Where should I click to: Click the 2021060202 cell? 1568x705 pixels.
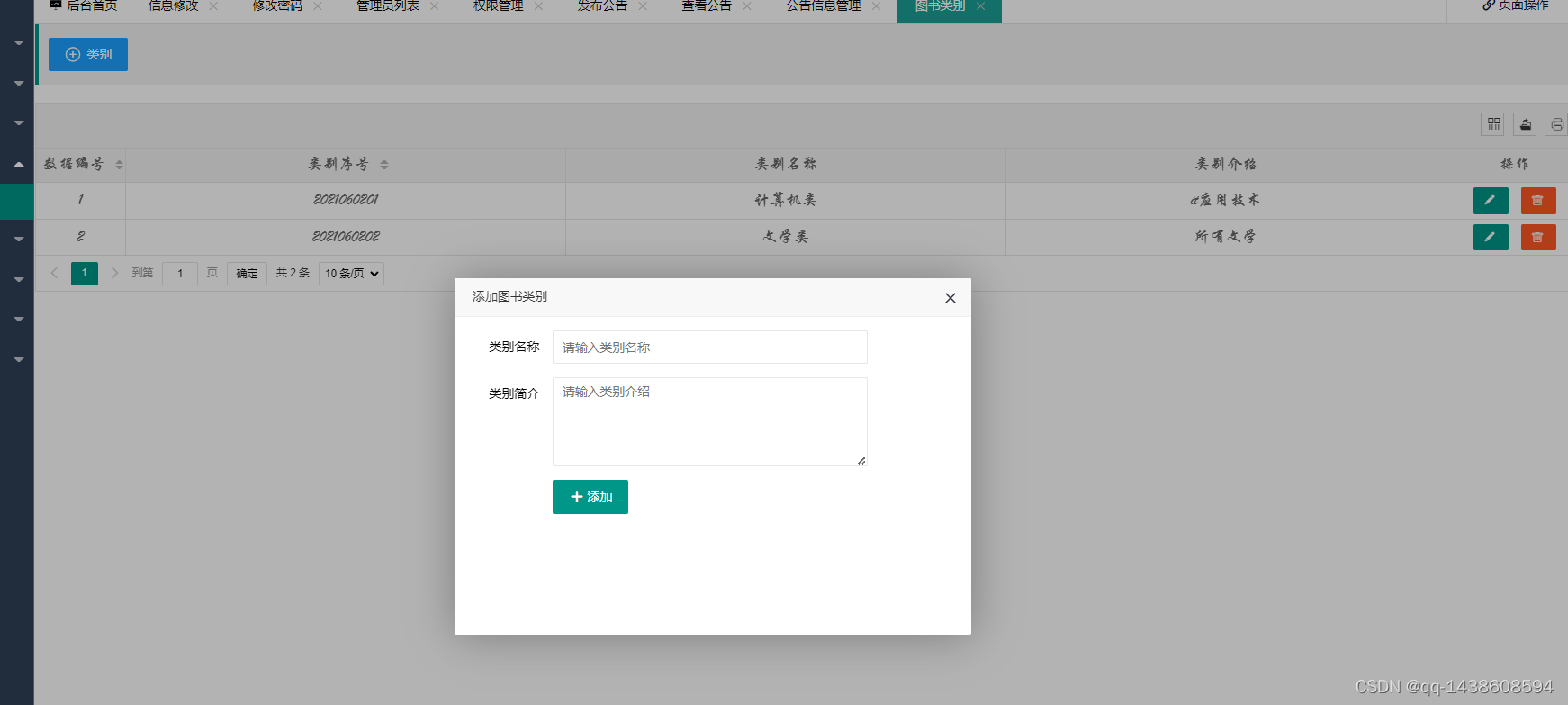click(x=346, y=237)
